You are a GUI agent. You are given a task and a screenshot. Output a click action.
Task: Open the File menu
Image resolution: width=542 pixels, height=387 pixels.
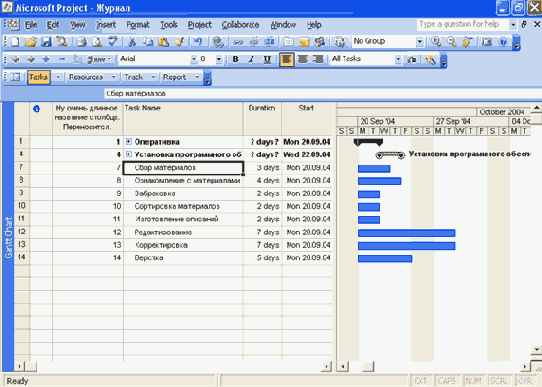click(x=31, y=25)
